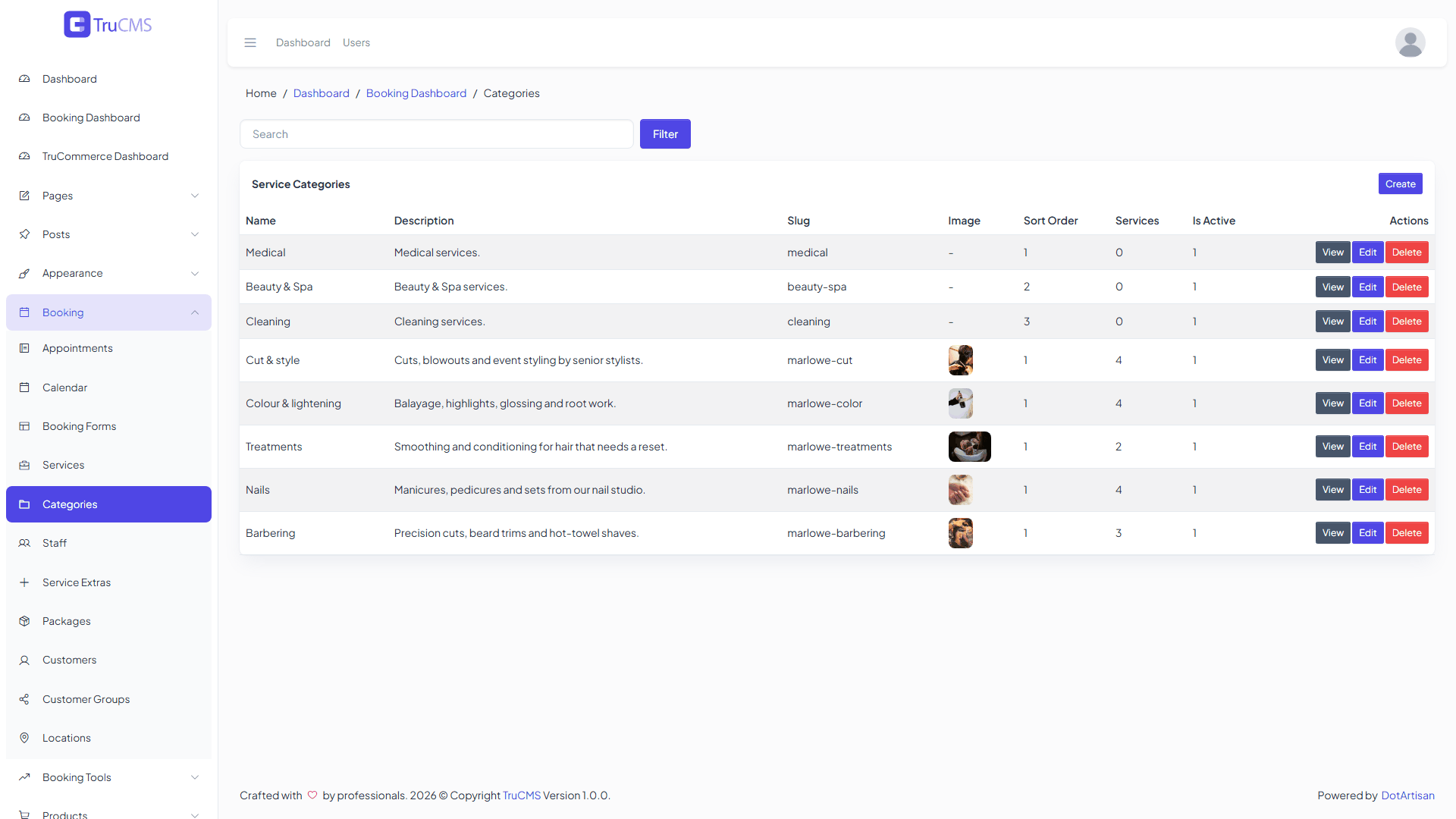Open the Cut & style category thumbnail
Viewport: 1456px width, 819px height.
(x=960, y=360)
